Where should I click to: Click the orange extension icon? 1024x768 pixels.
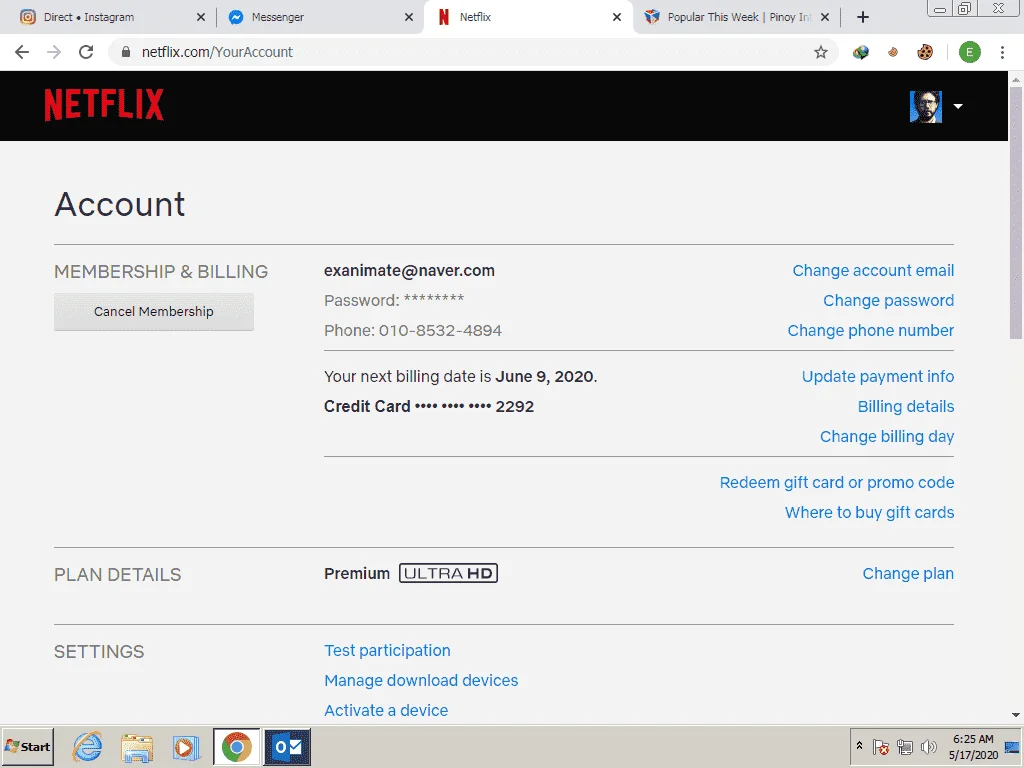pos(893,52)
